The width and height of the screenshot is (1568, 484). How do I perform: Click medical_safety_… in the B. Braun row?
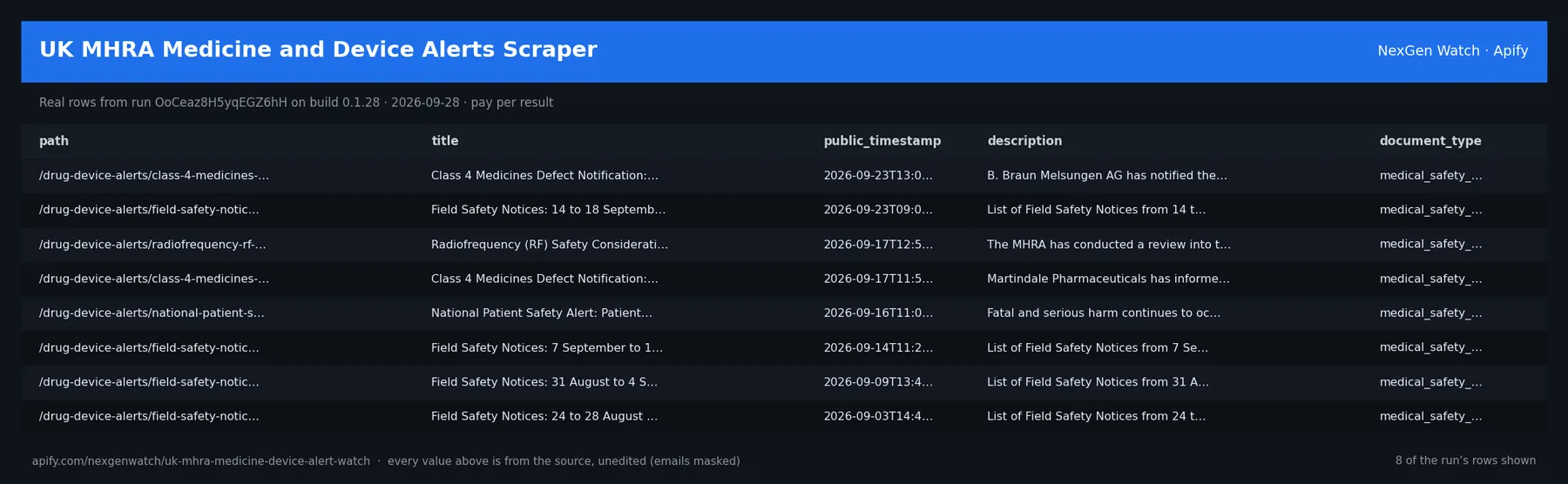[1430, 176]
